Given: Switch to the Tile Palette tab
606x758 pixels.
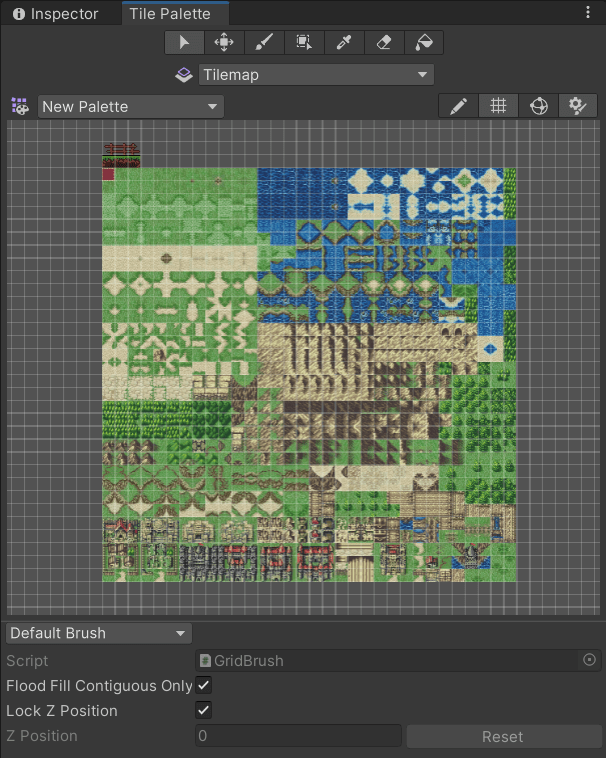Looking at the screenshot, I should point(175,14).
